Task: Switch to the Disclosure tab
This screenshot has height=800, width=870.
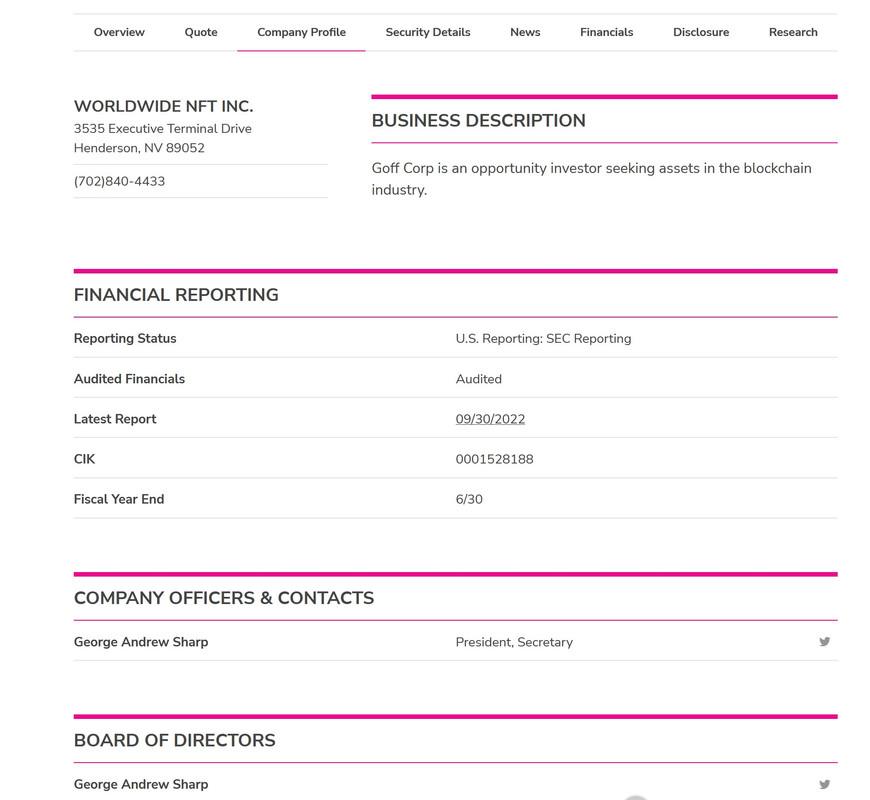Action: pyautogui.click(x=701, y=32)
